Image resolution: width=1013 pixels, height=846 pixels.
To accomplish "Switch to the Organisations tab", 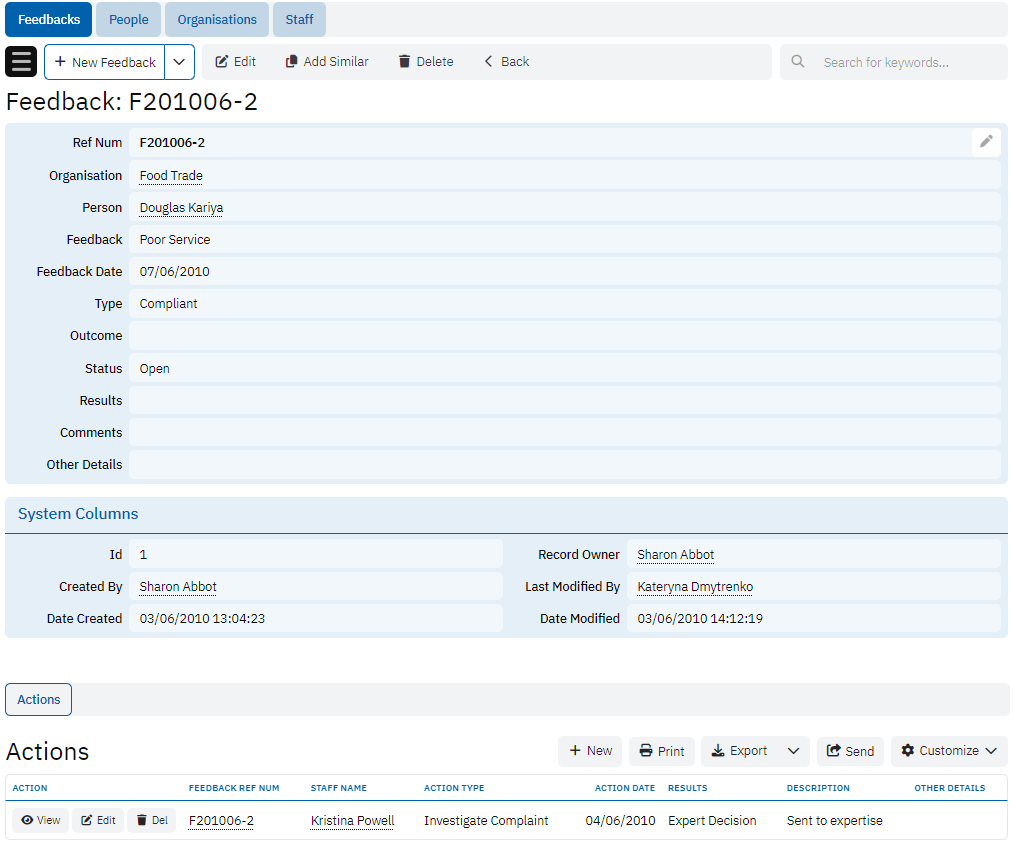I will 217,19.
